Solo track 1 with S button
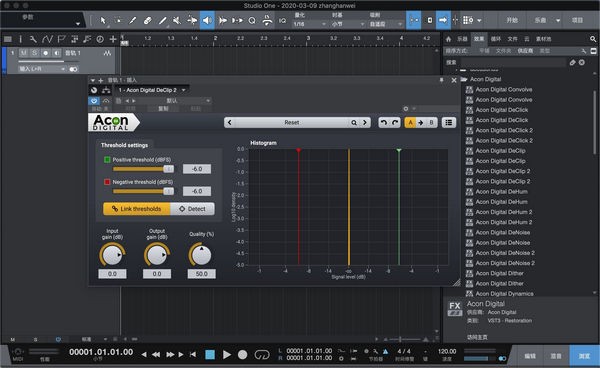This screenshot has width=600, height=368. coord(34,53)
